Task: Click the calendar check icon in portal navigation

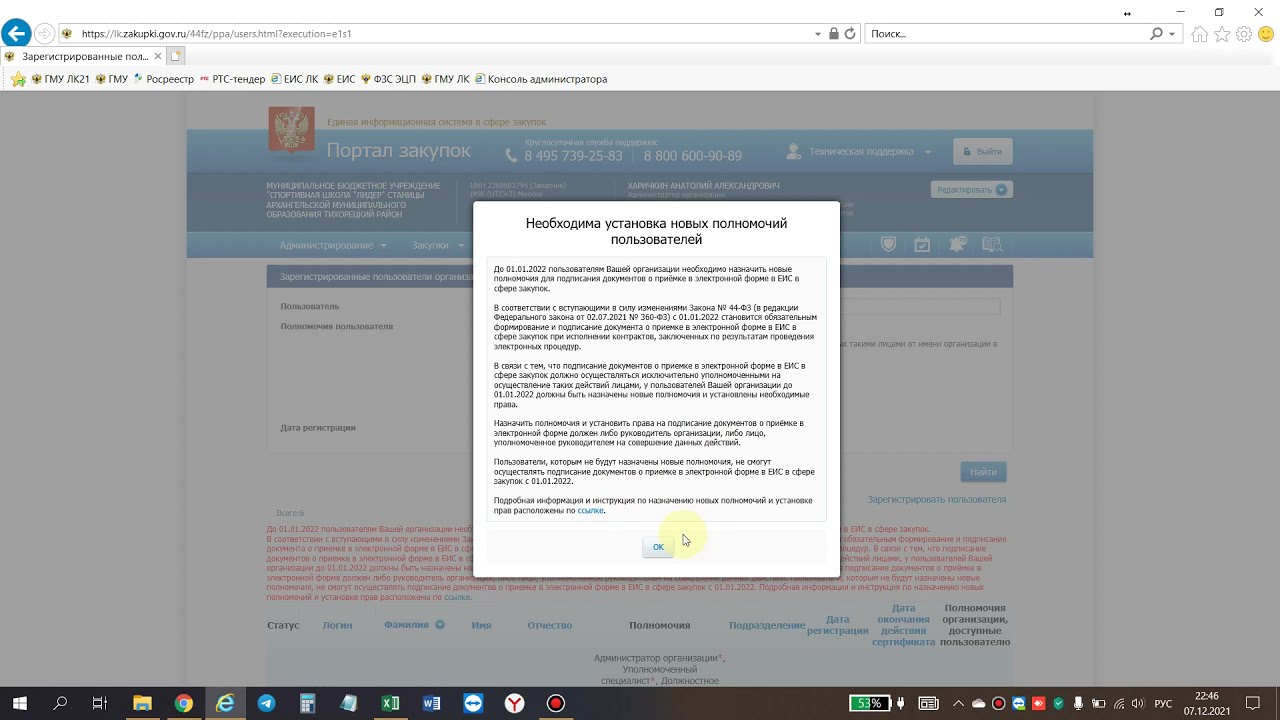Action: point(922,245)
